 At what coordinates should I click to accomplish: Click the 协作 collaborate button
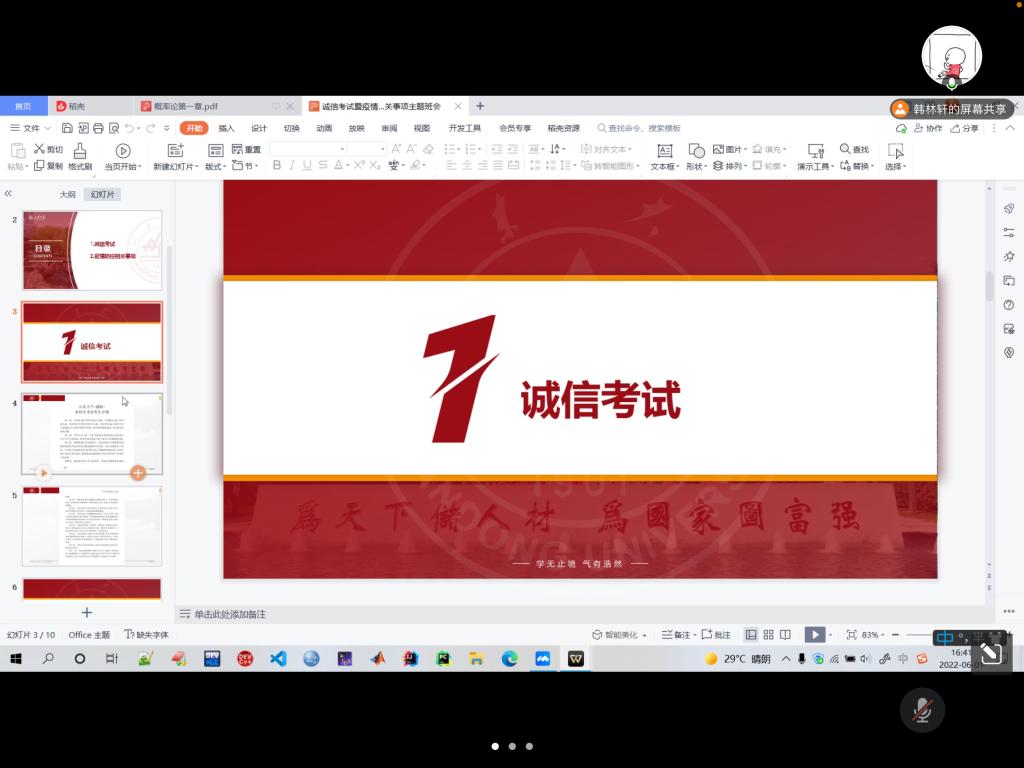928,128
